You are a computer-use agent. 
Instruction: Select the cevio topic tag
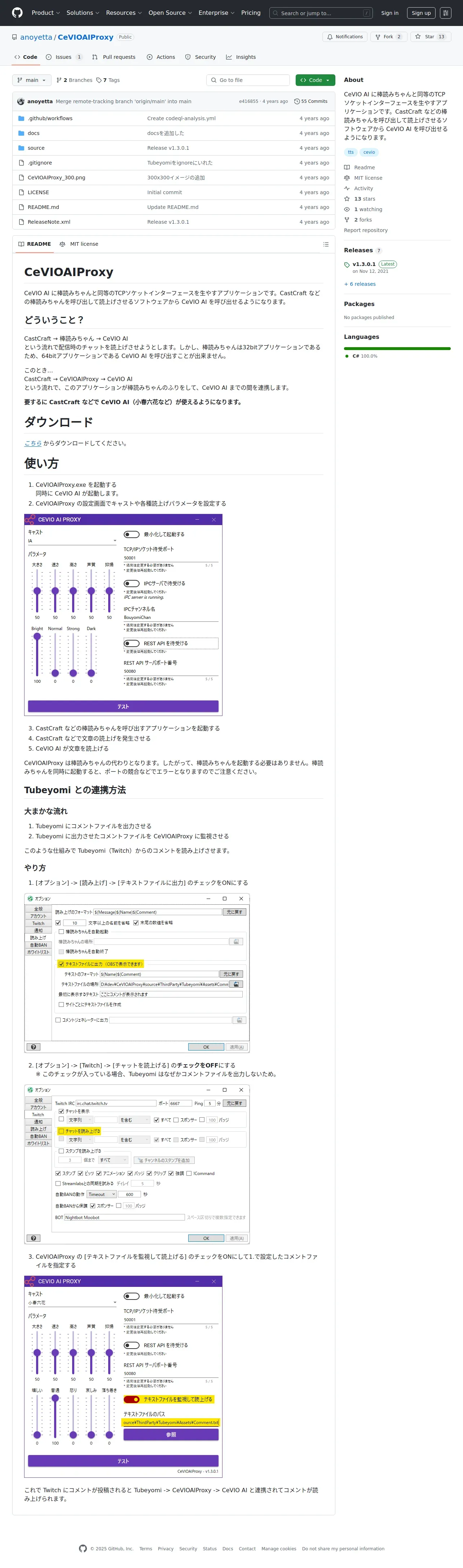[369, 152]
